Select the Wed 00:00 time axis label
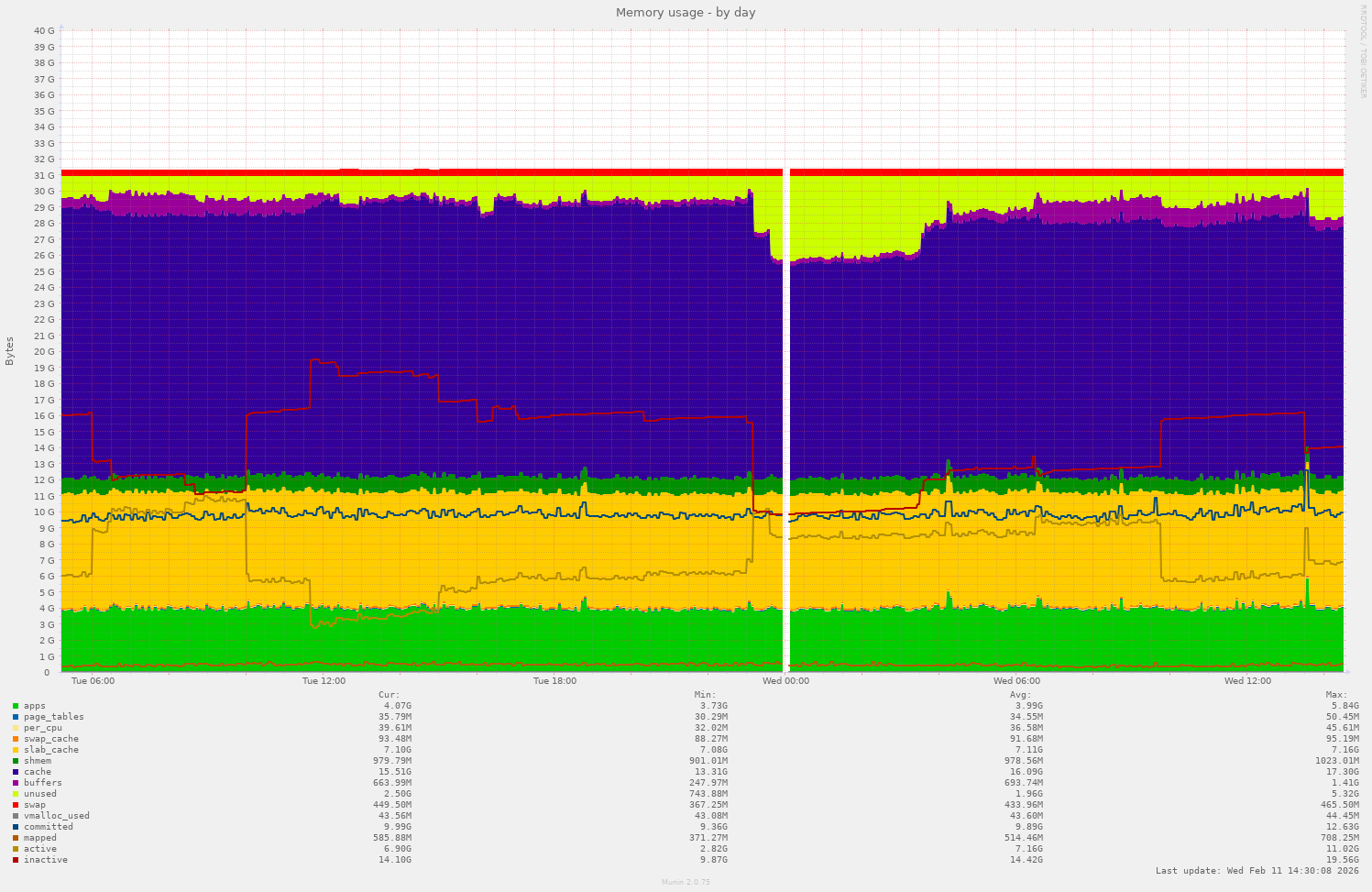1372x892 pixels. (785, 681)
